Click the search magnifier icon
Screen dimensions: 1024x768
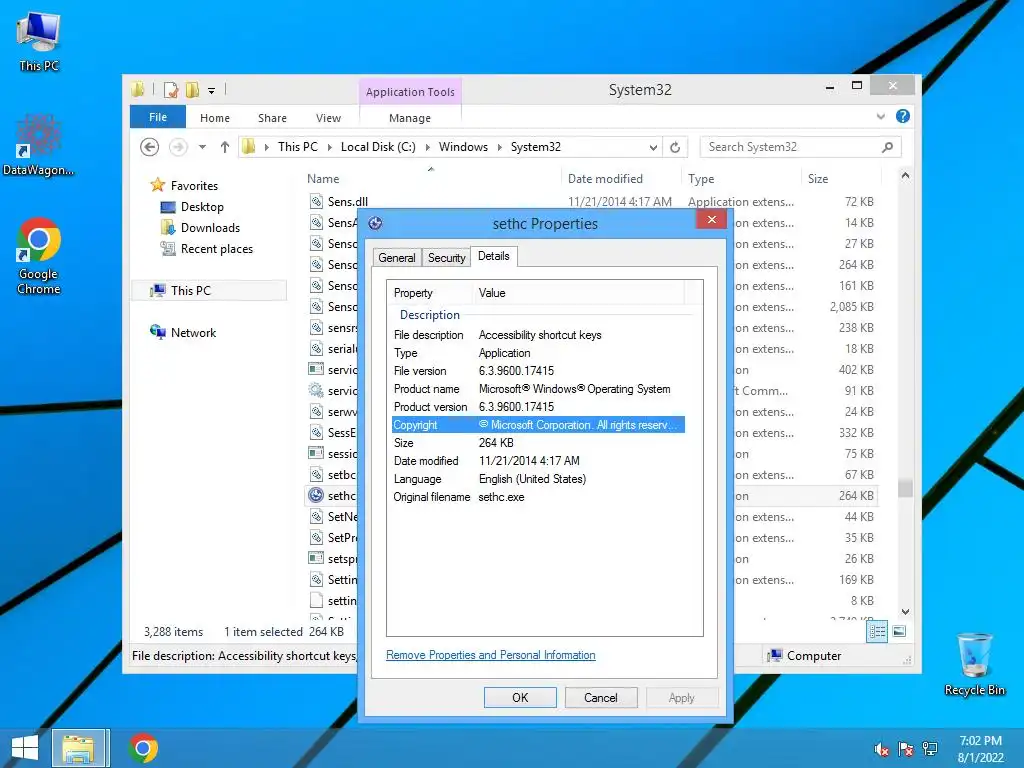(887, 148)
